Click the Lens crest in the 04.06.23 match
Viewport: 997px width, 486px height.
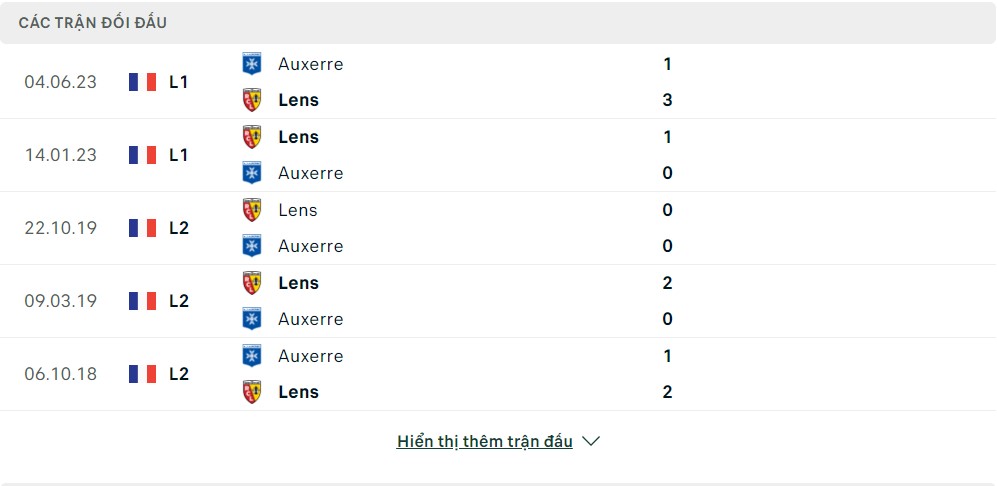(x=252, y=100)
